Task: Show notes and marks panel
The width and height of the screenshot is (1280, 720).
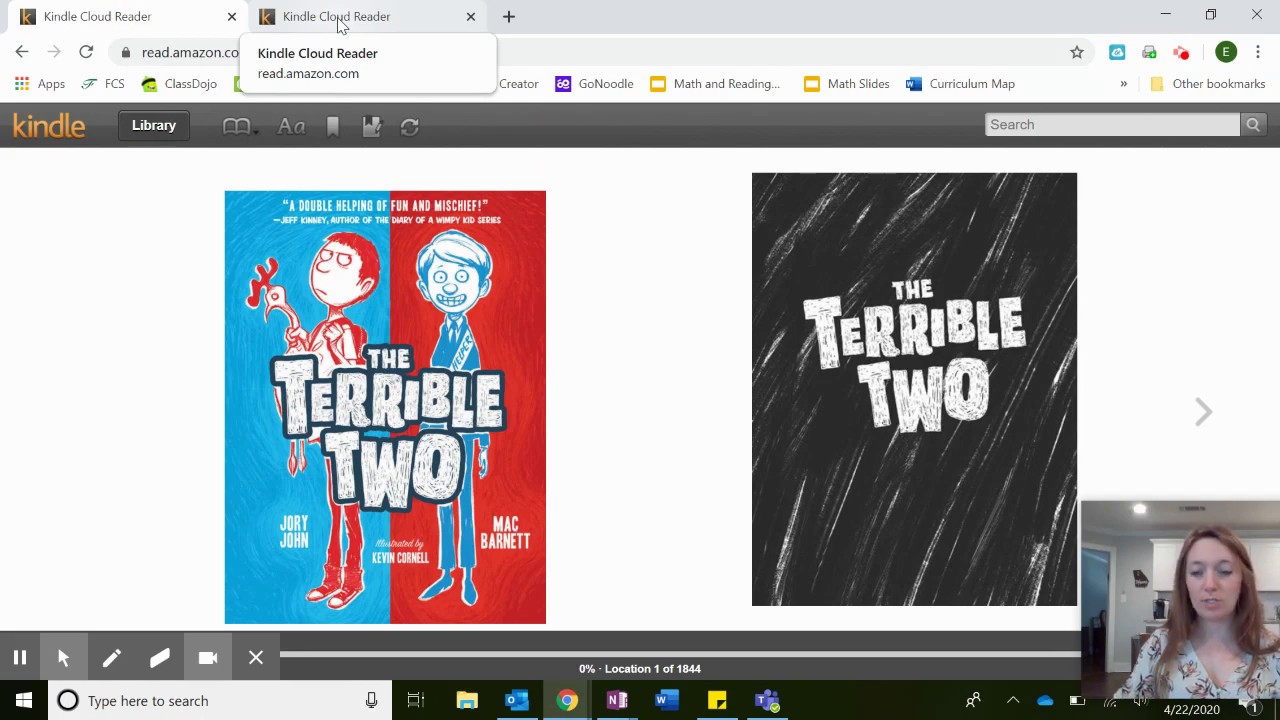Action: [372, 126]
